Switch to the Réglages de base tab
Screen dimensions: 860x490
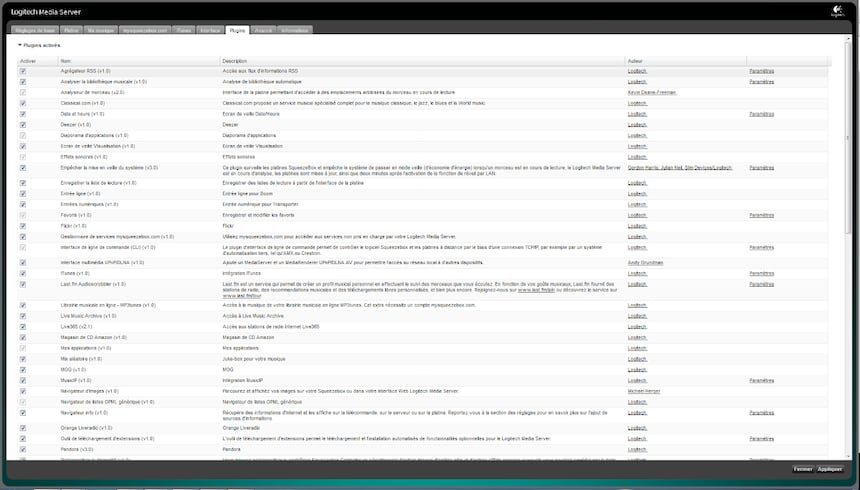(35, 30)
